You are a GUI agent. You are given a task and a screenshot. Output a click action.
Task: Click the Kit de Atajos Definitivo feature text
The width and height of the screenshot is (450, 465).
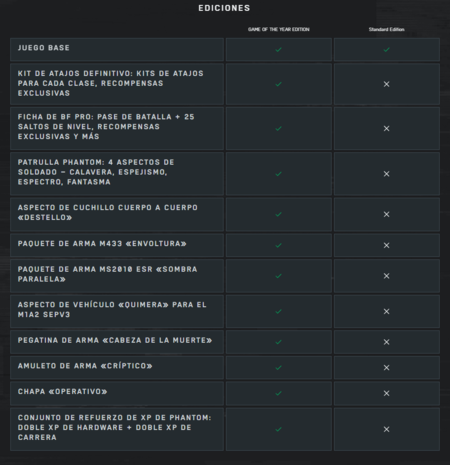tap(110, 83)
